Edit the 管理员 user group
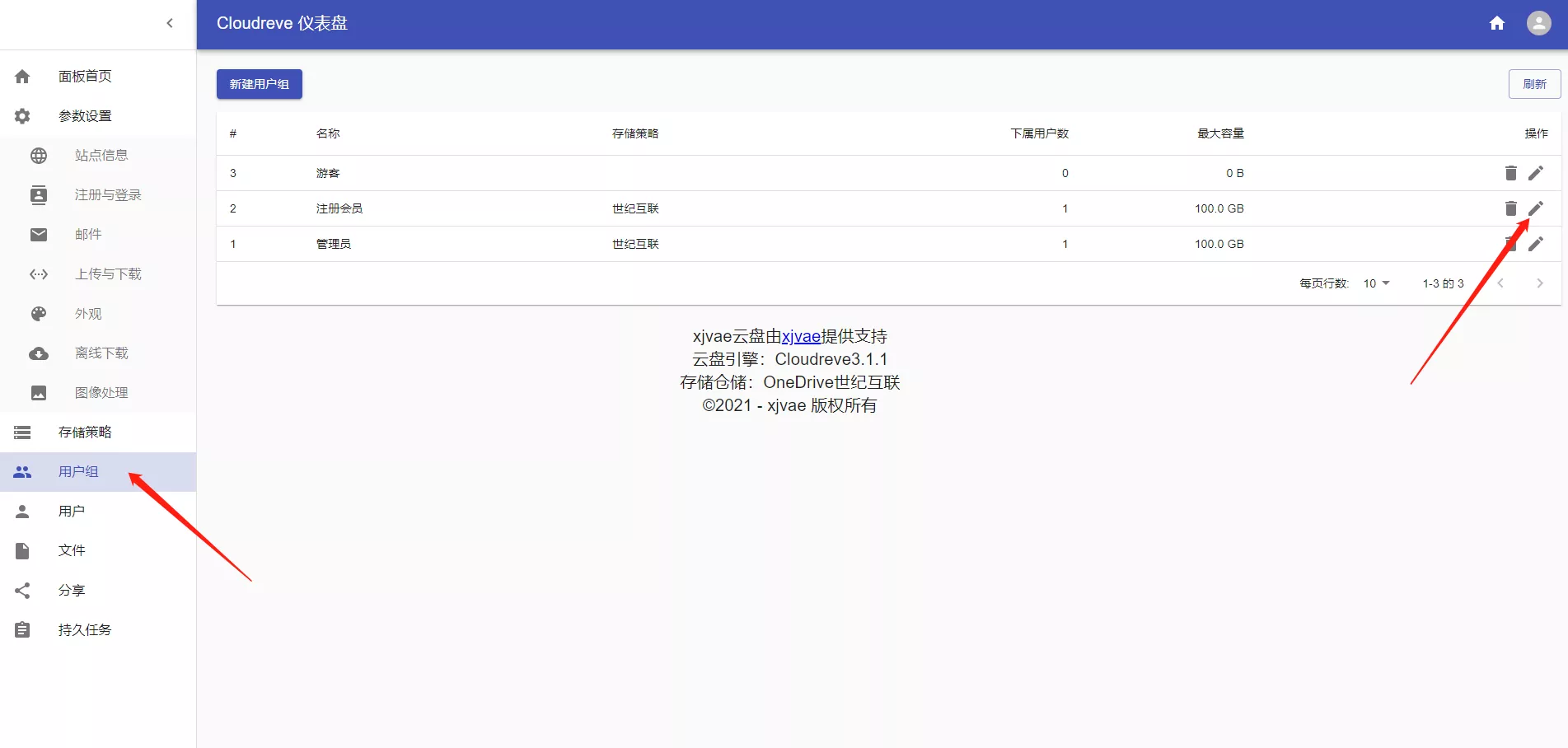The image size is (1568, 748). pos(1536,244)
